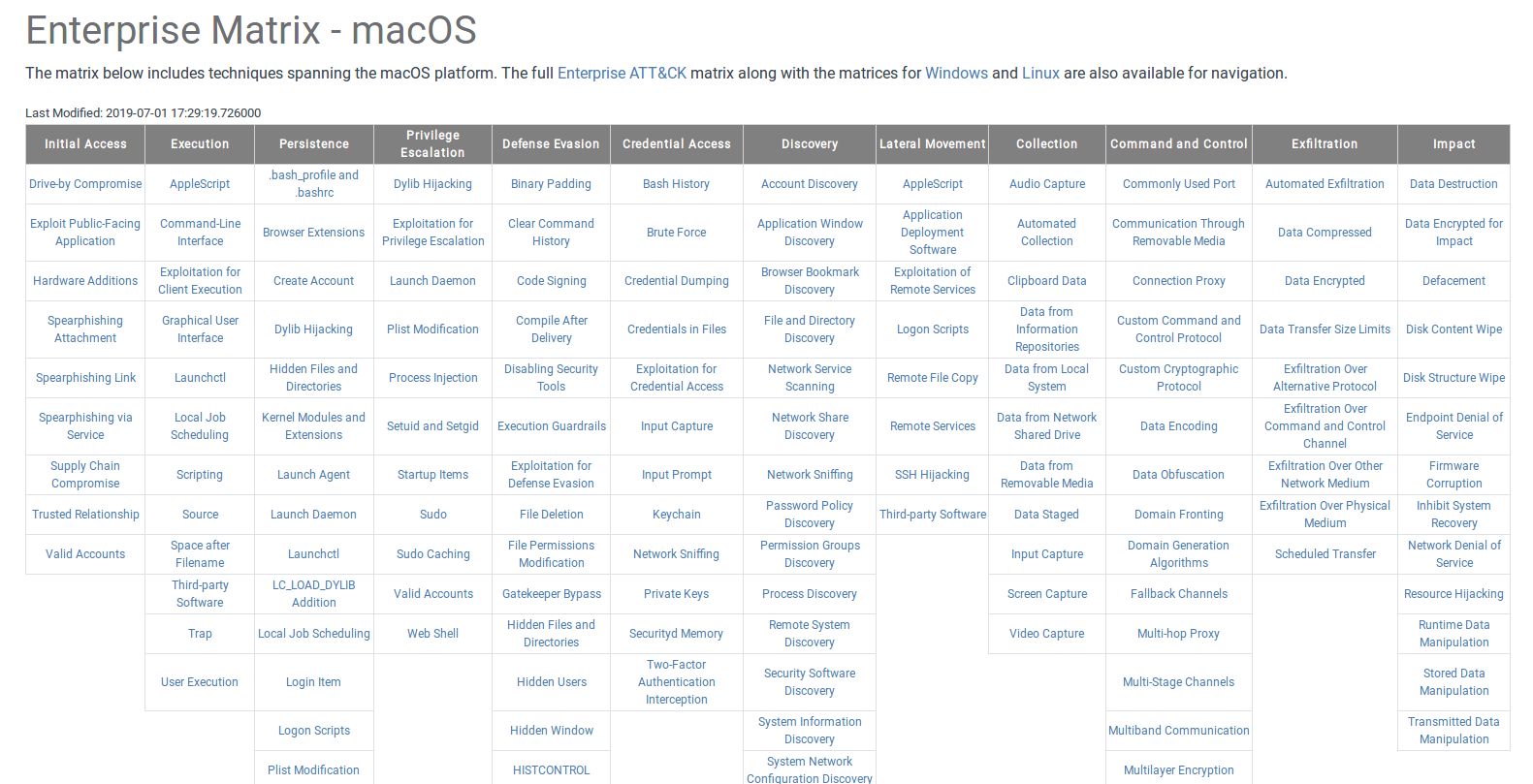This screenshot has height=784, width=1533.
Task: Click SSH Hijacking technique
Action: (x=933, y=474)
